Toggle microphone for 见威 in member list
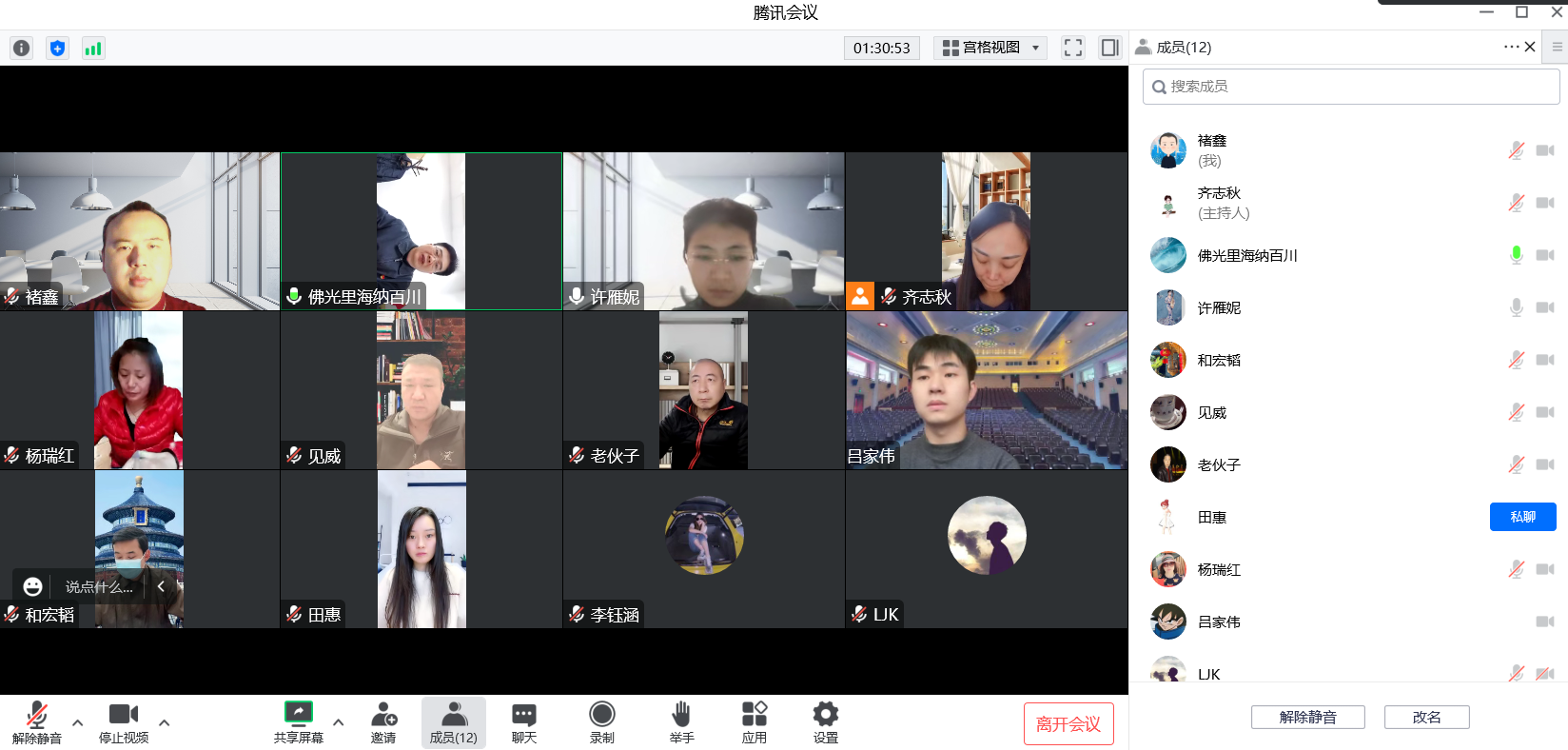 [1517, 412]
